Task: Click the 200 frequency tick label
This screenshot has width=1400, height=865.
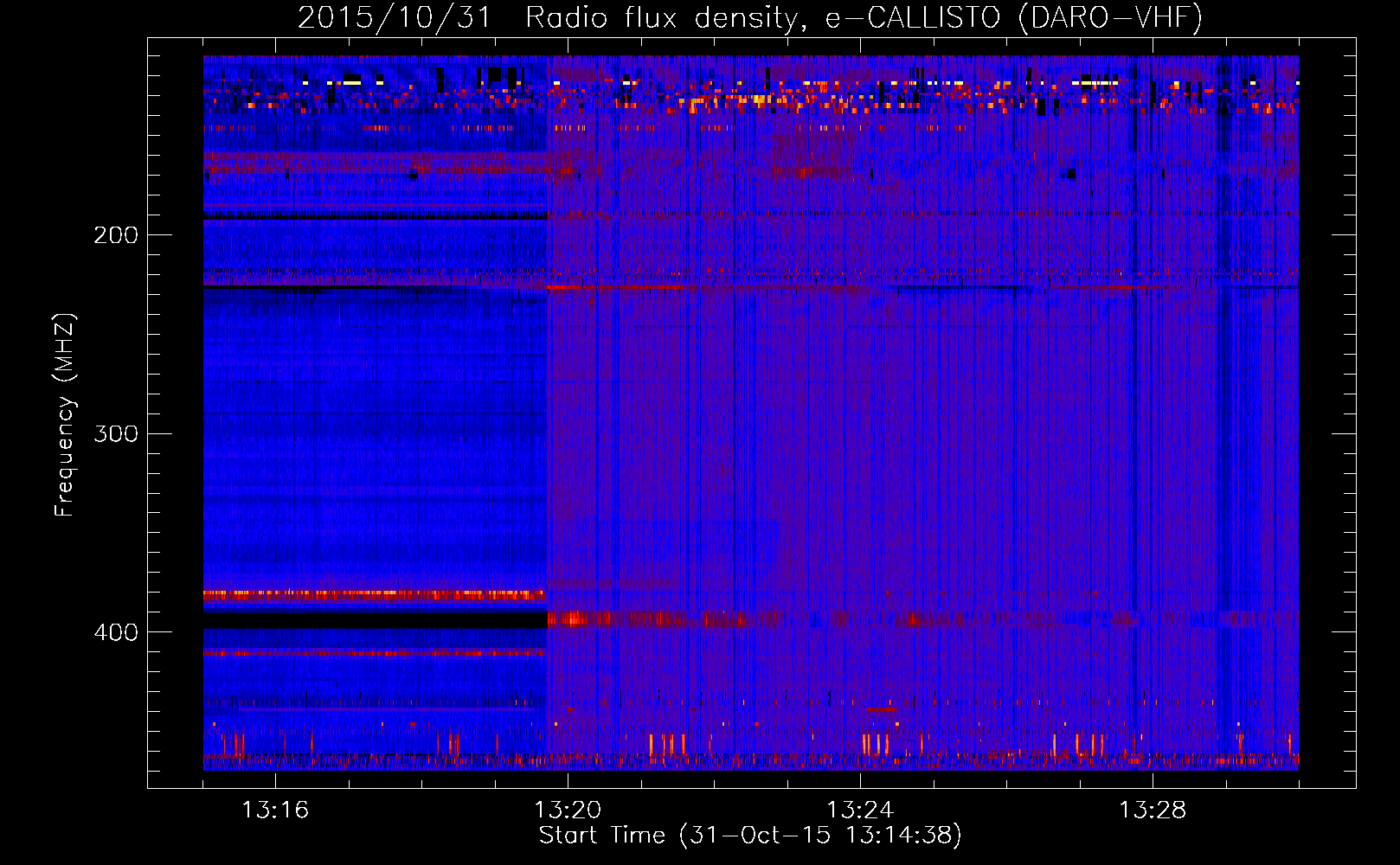Action: click(x=116, y=235)
